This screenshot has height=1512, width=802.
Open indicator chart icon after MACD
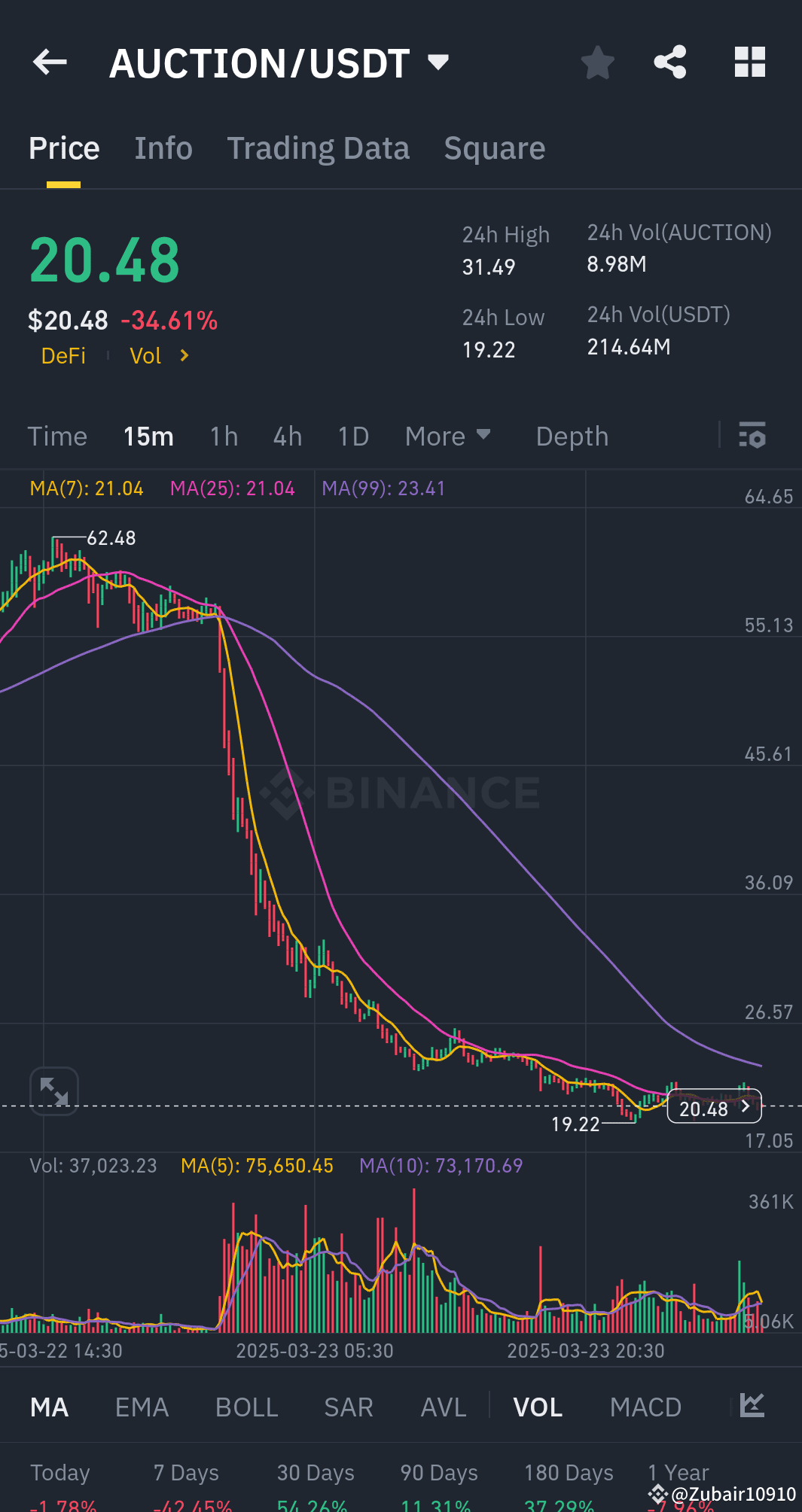click(x=752, y=1405)
